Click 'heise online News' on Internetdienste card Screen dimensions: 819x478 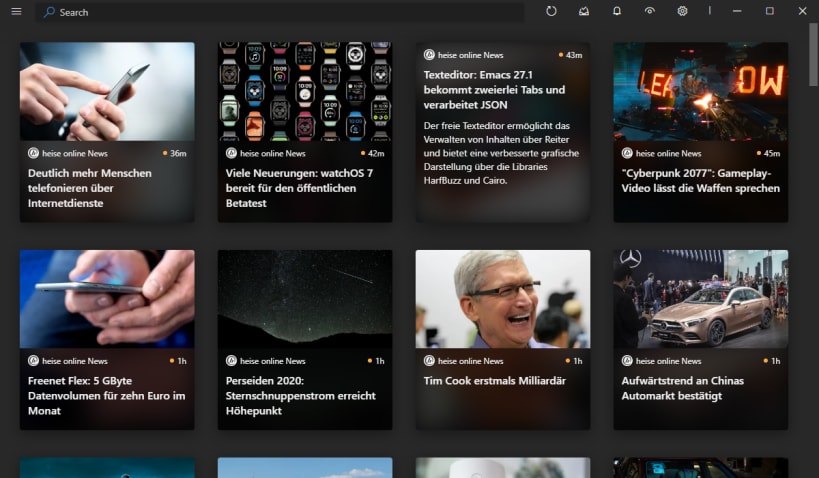coord(75,154)
